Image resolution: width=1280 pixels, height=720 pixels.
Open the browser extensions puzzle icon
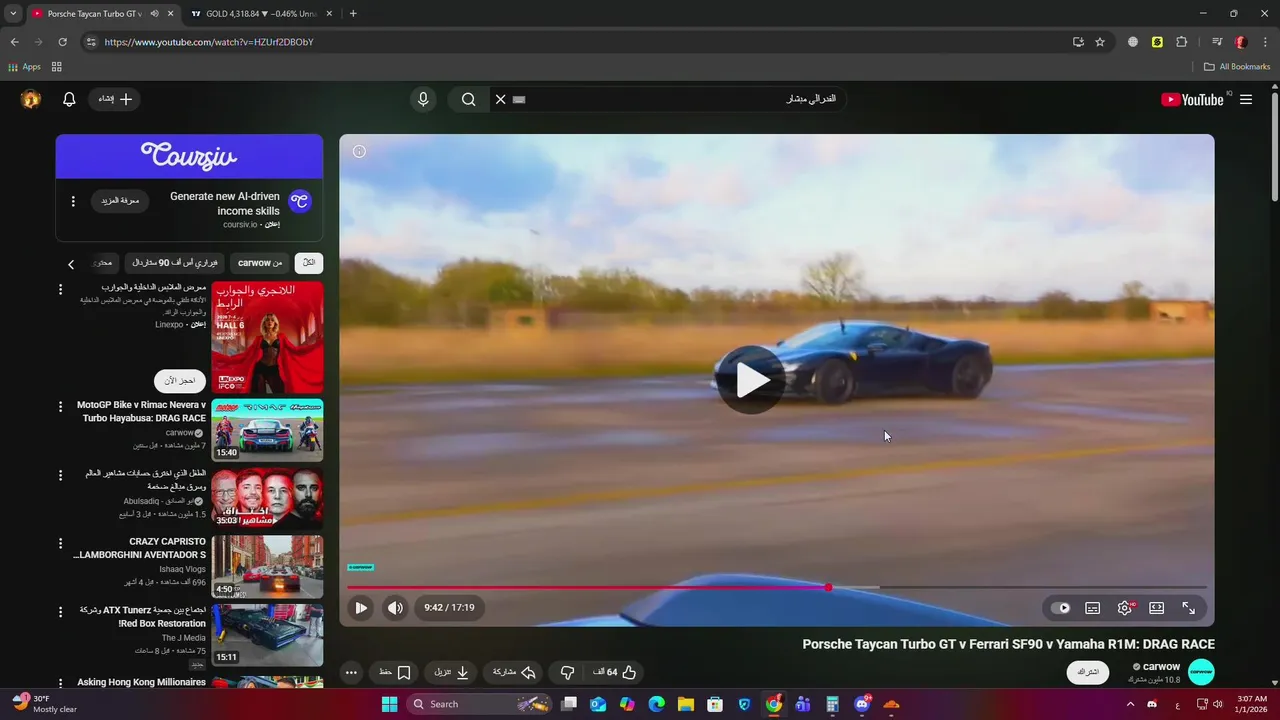pyautogui.click(x=1181, y=42)
